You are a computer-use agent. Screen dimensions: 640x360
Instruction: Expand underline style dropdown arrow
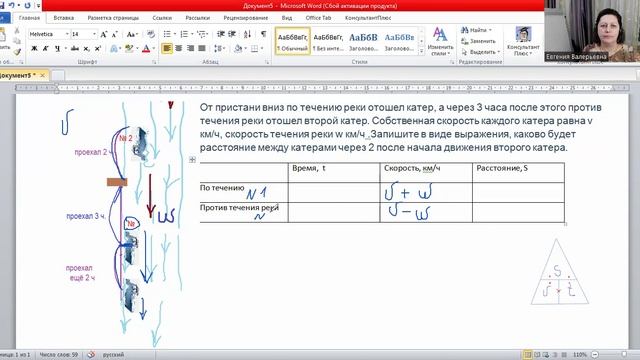[x=65, y=49]
